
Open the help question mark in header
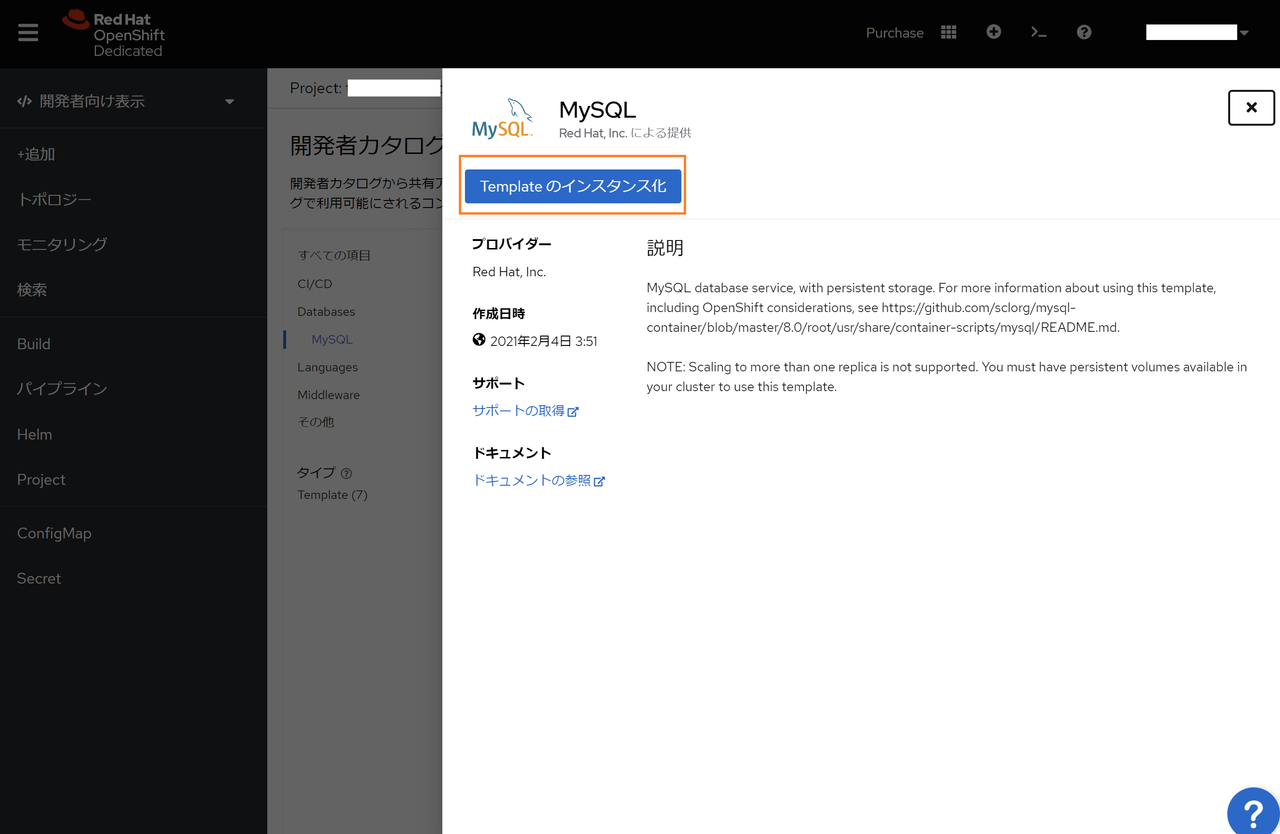point(1084,32)
